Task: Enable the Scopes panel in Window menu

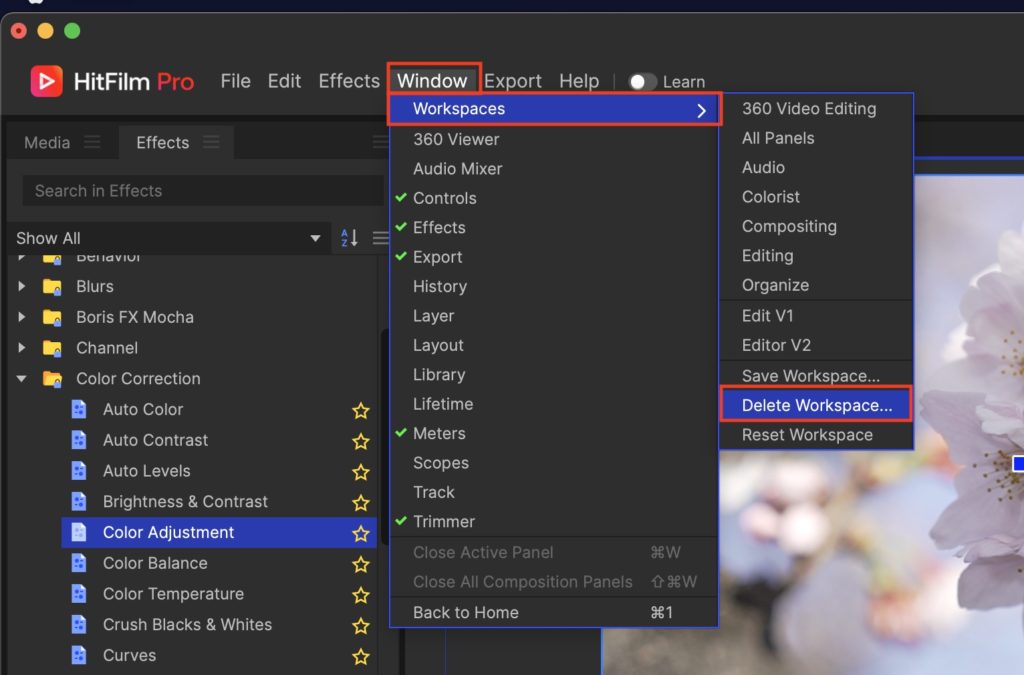Action: tap(554, 462)
